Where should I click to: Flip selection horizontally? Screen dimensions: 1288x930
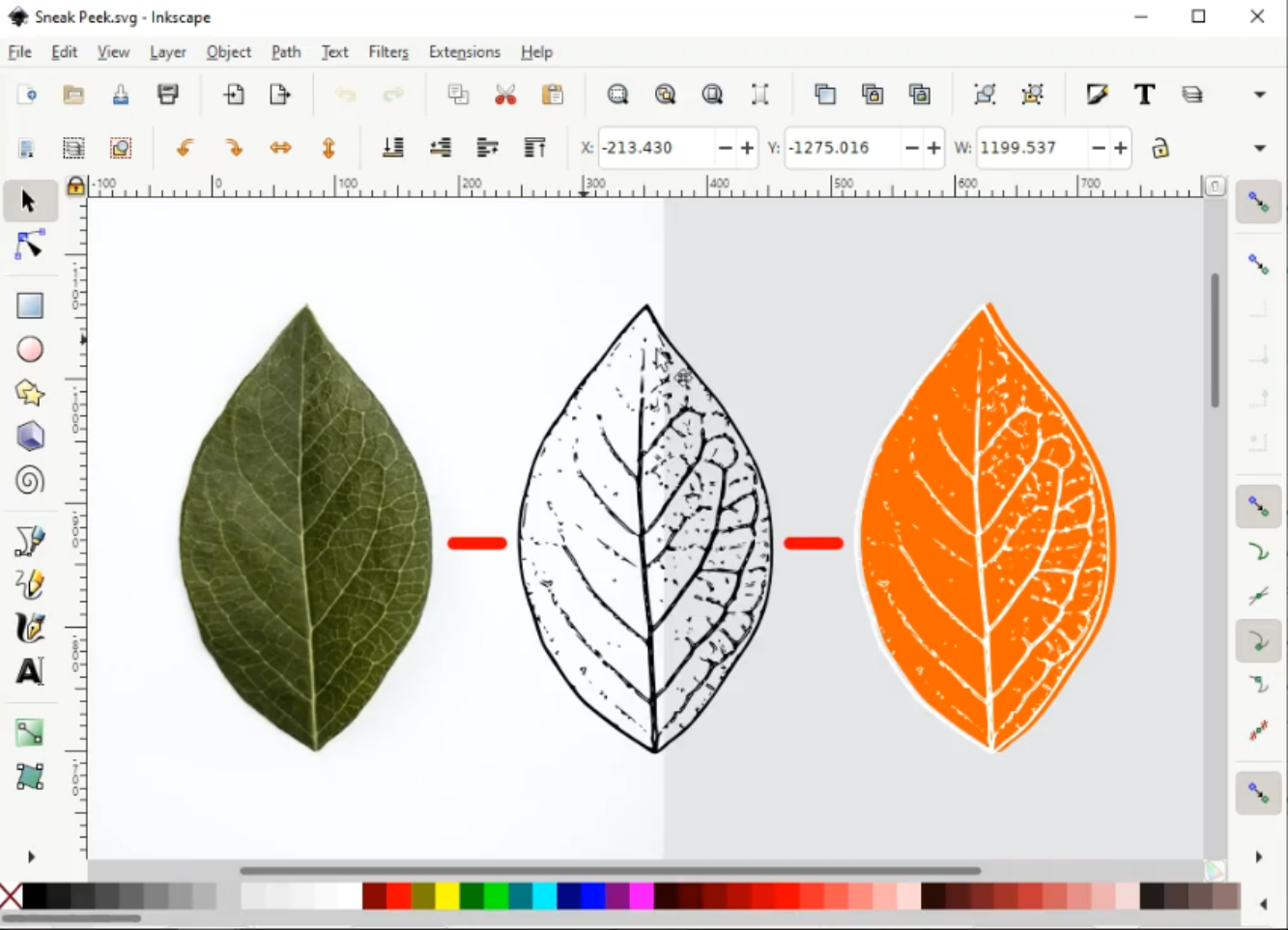point(280,148)
